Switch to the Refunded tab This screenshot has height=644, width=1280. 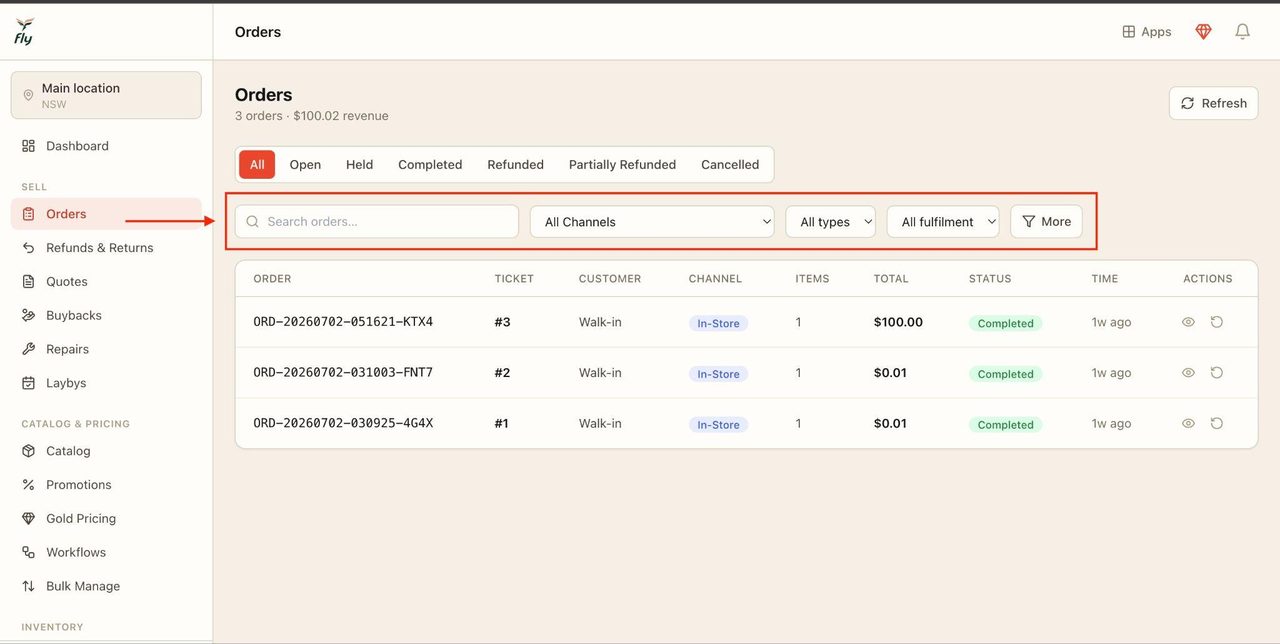tap(515, 165)
